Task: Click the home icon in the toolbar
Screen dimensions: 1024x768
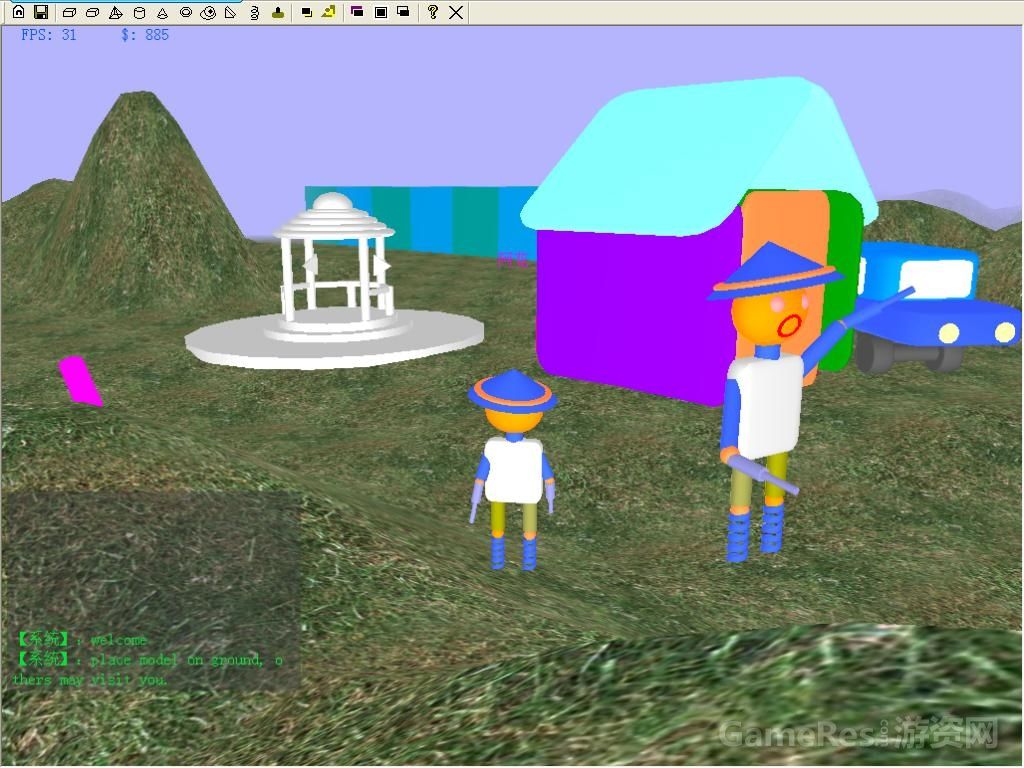Action: pyautogui.click(x=18, y=12)
